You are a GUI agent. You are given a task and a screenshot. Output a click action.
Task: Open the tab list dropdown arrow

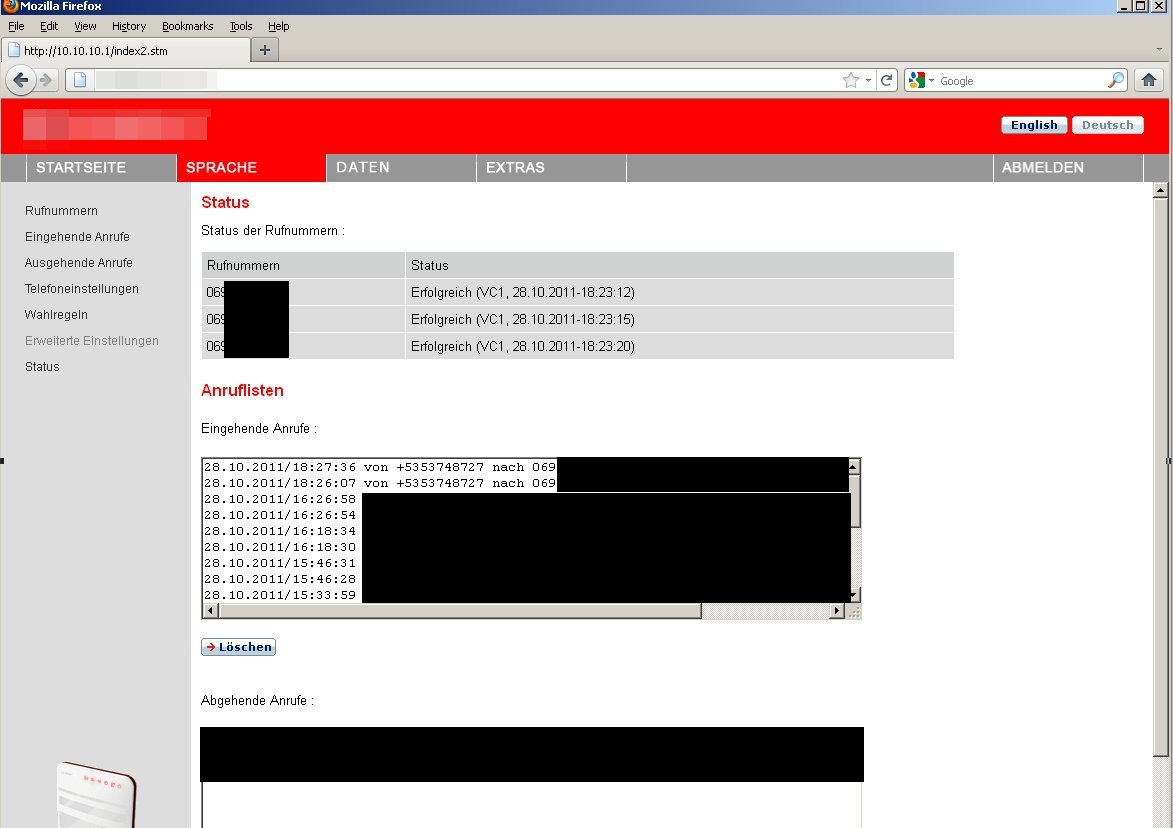coord(1158,49)
